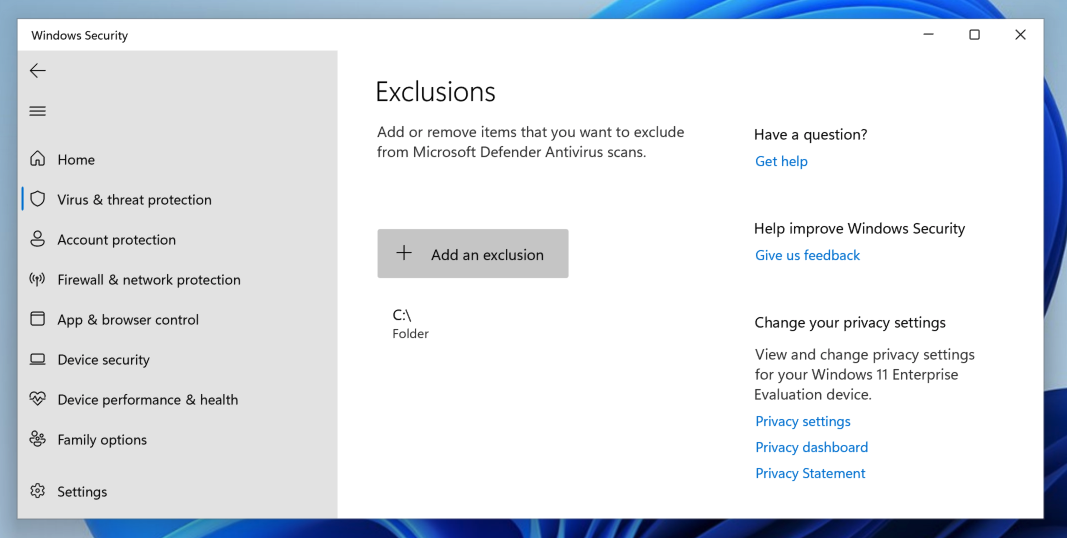Click the Device security laptop icon
Viewport: 1067px width, 538px height.
(x=38, y=359)
